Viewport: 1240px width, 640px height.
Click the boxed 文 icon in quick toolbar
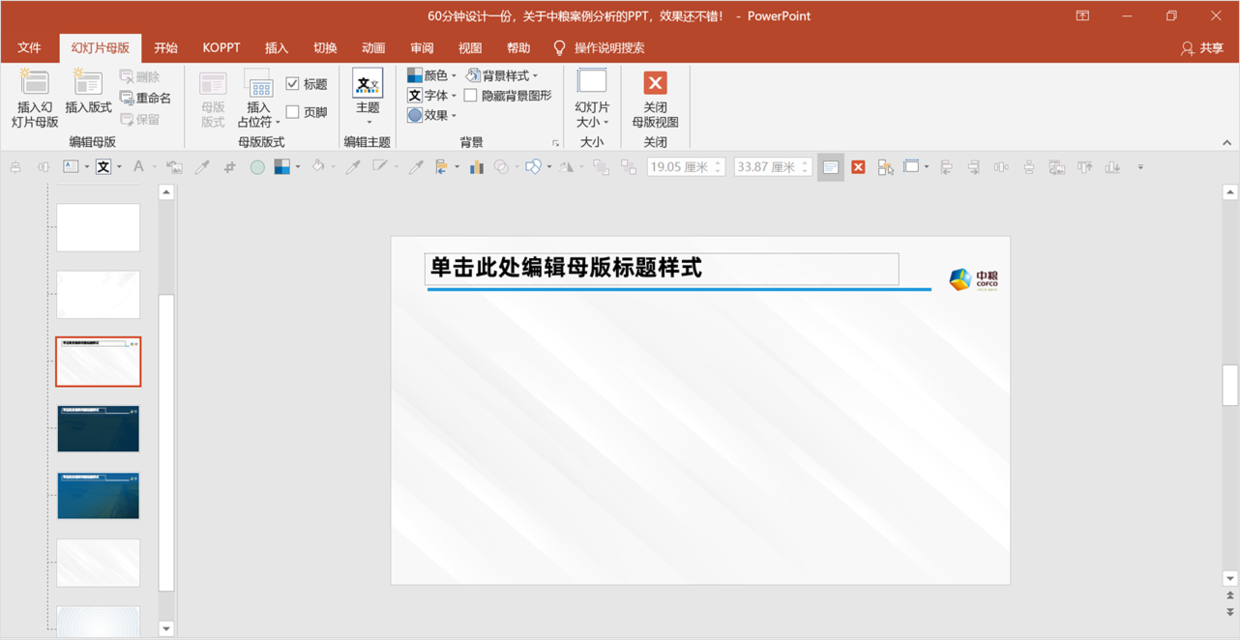tap(103, 167)
